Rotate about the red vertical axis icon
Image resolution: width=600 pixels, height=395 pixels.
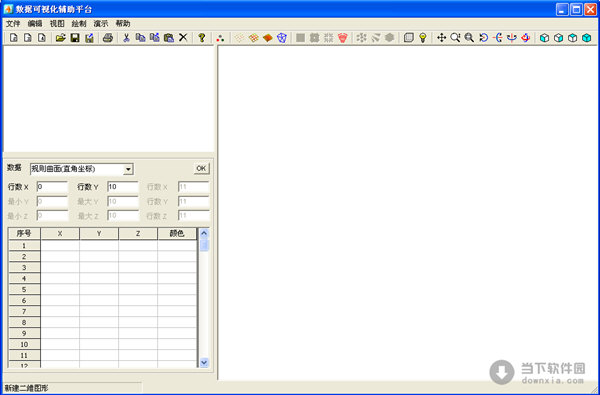point(512,38)
